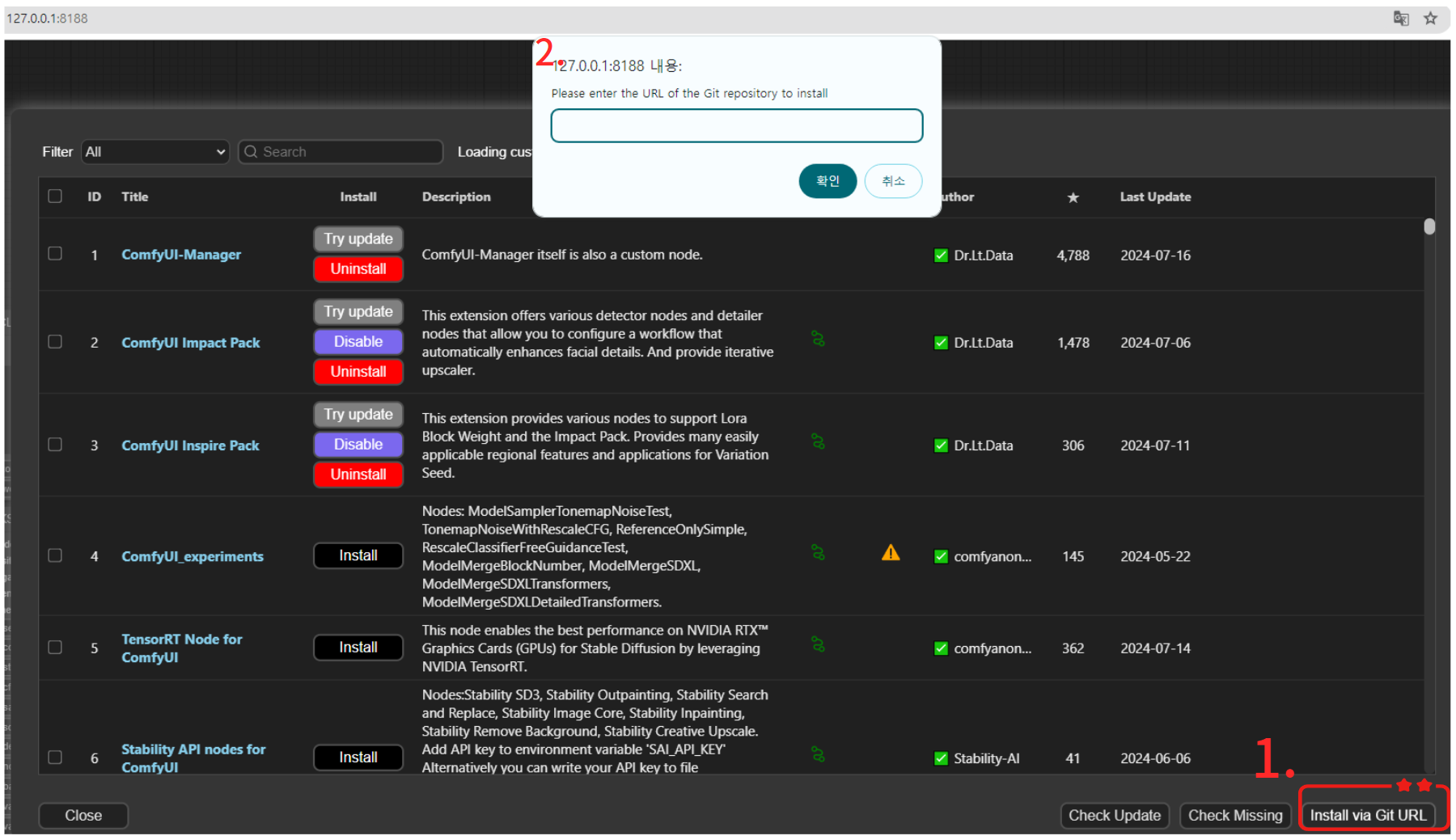The height and width of the screenshot is (840, 1456).
Task: Check the ComfyUI Inspire Pack row checkbox
Action: (x=55, y=444)
